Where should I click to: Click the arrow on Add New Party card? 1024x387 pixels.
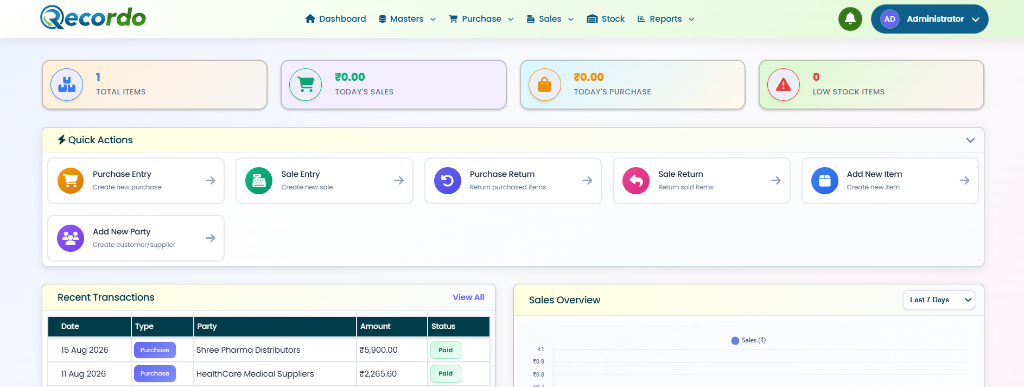[x=210, y=238]
